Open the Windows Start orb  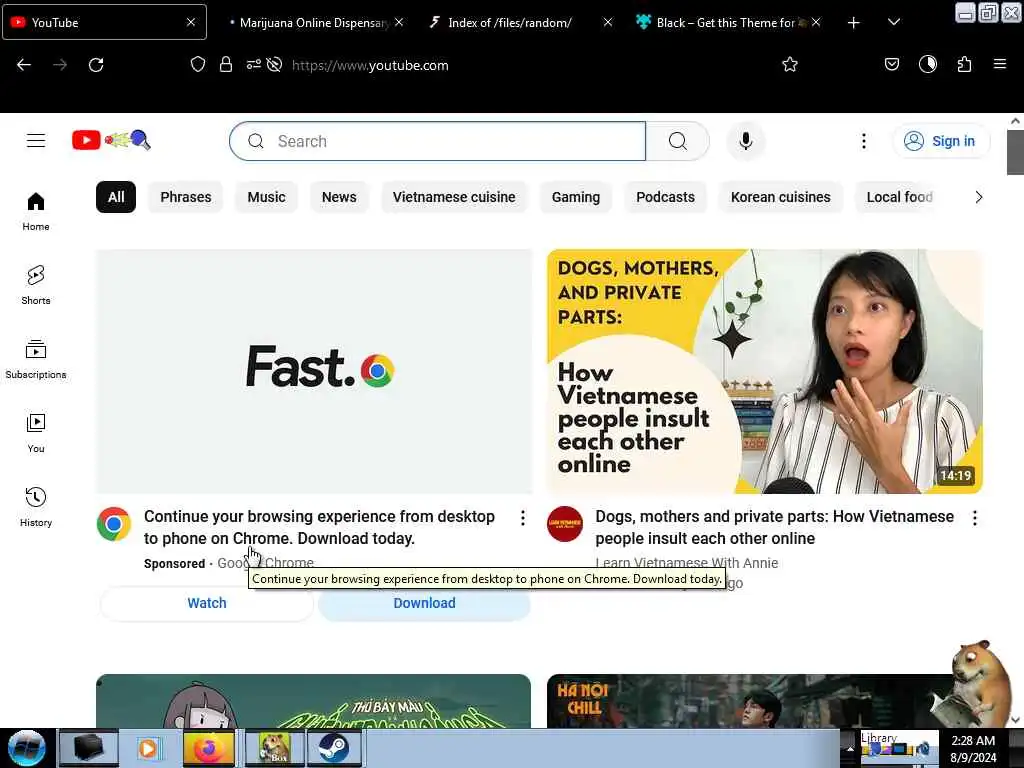[27, 748]
